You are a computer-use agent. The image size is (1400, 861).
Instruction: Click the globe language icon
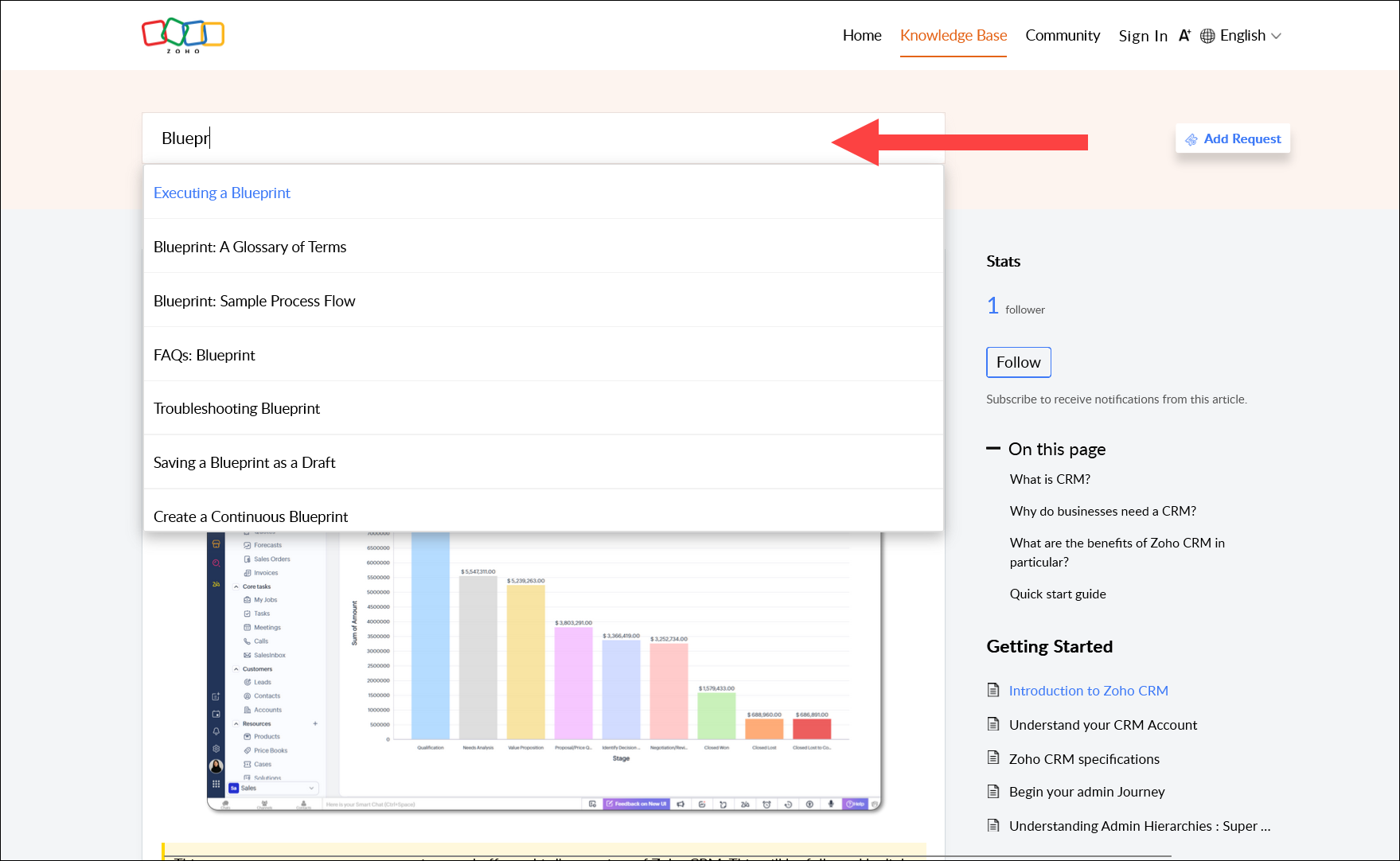click(1207, 36)
